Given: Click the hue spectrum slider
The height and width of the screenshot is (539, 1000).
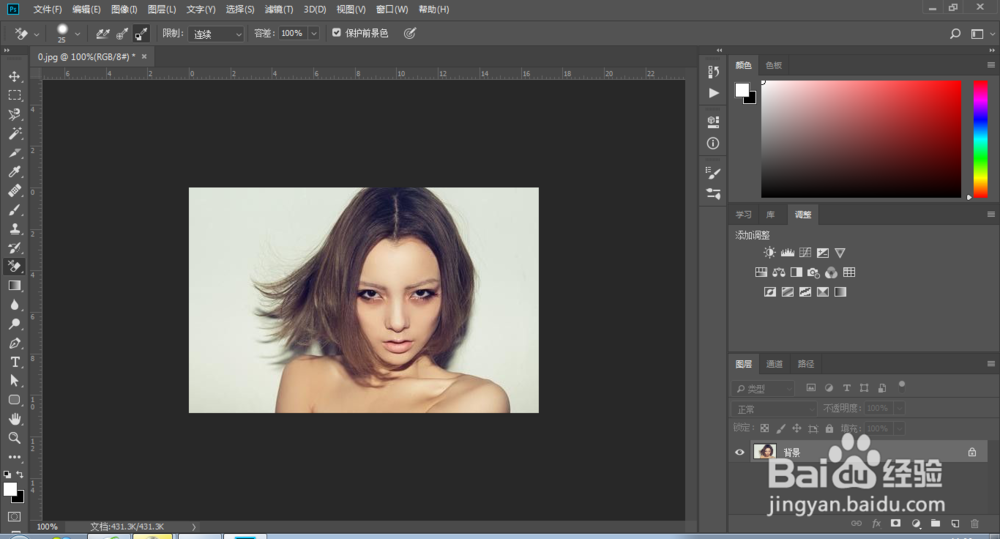Looking at the screenshot, I should click(980, 139).
